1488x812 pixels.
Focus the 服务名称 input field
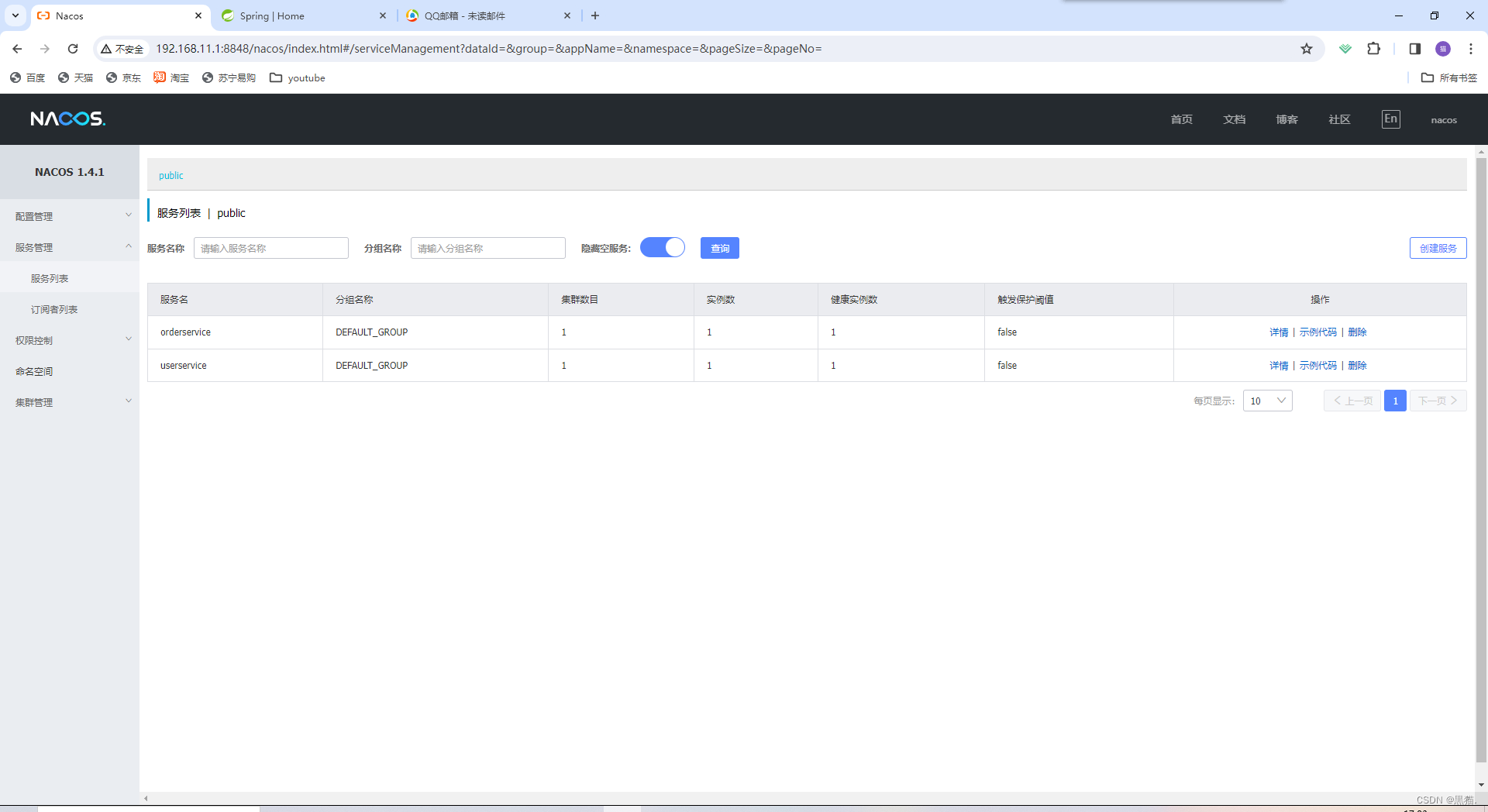coord(271,248)
